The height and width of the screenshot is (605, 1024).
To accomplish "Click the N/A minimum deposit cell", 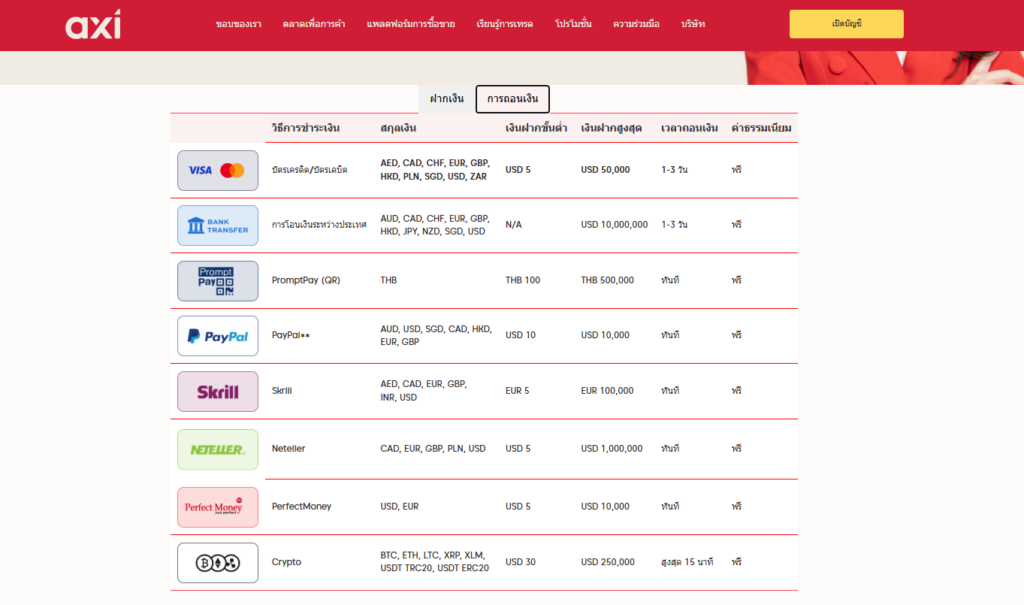I will coord(513,225).
